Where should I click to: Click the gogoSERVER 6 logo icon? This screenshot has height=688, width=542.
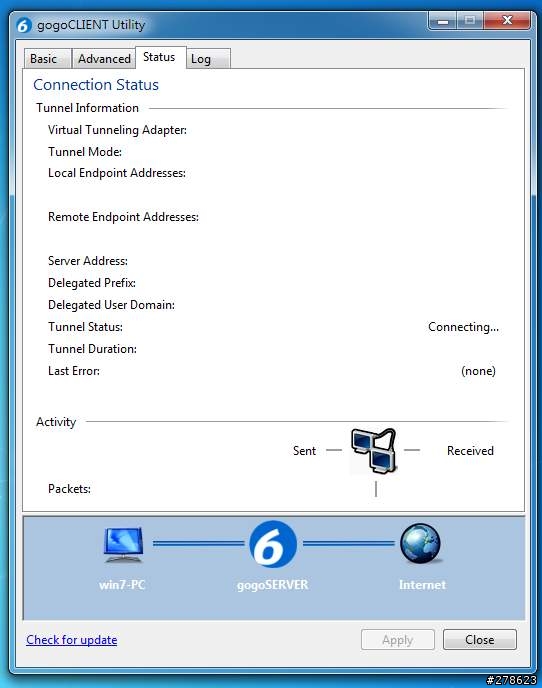coord(273,544)
